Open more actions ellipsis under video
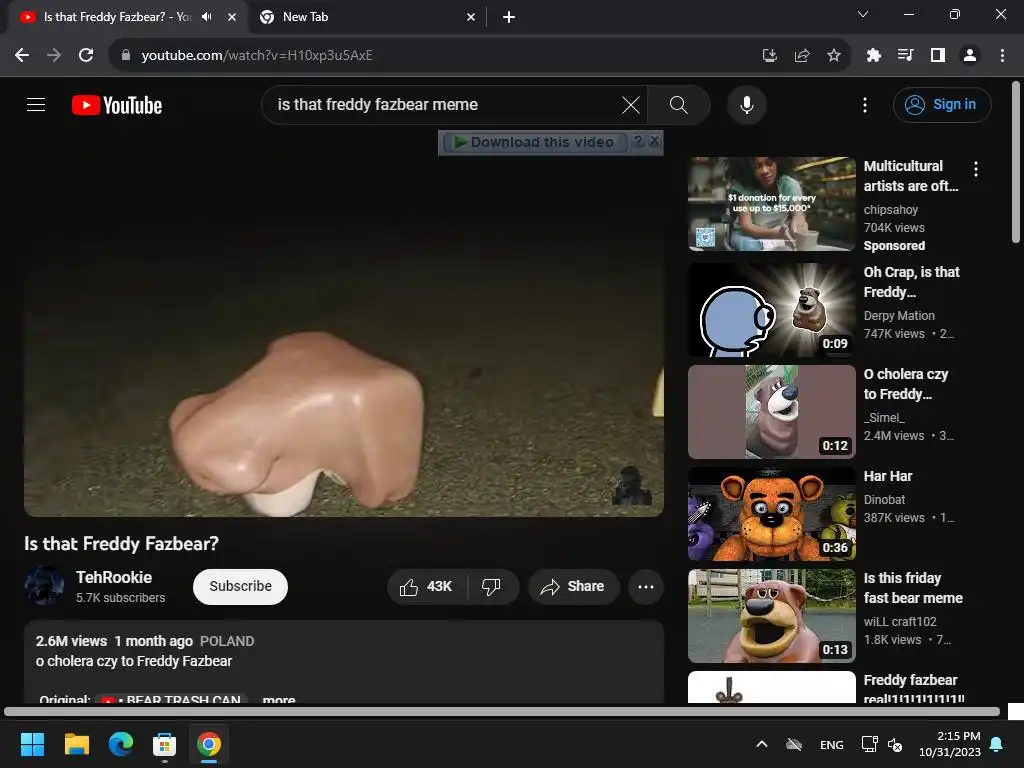This screenshot has height=768, width=1024. tap(646, 586)
